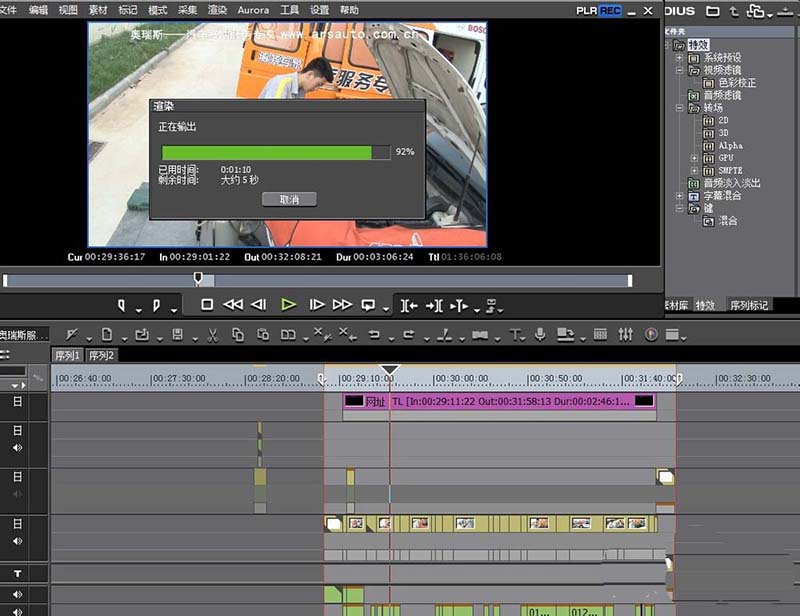
Task: Open the audio mixer icon
Action: (626, 334)
